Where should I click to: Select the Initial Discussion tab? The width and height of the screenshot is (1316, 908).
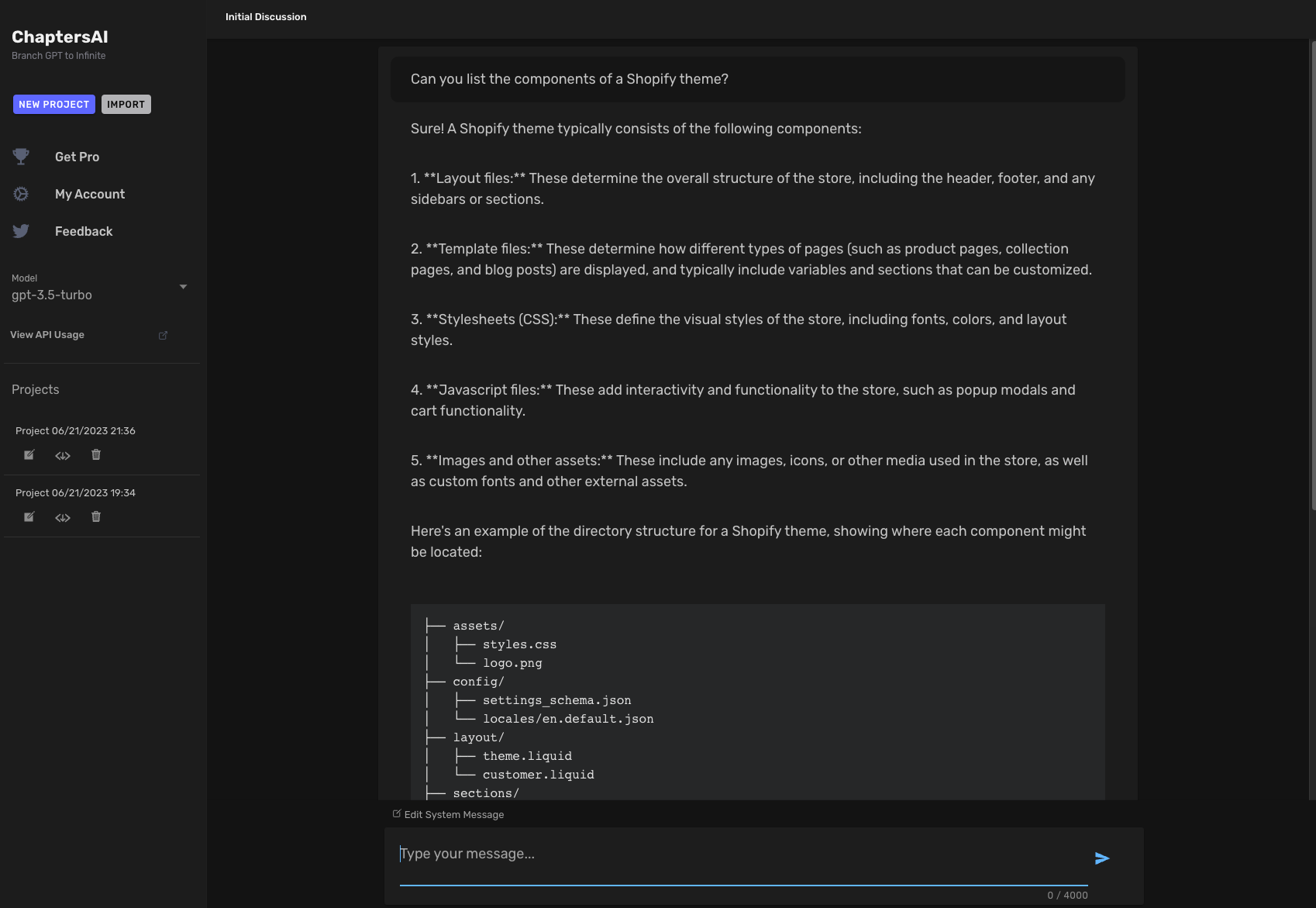(x=266, y=17)
